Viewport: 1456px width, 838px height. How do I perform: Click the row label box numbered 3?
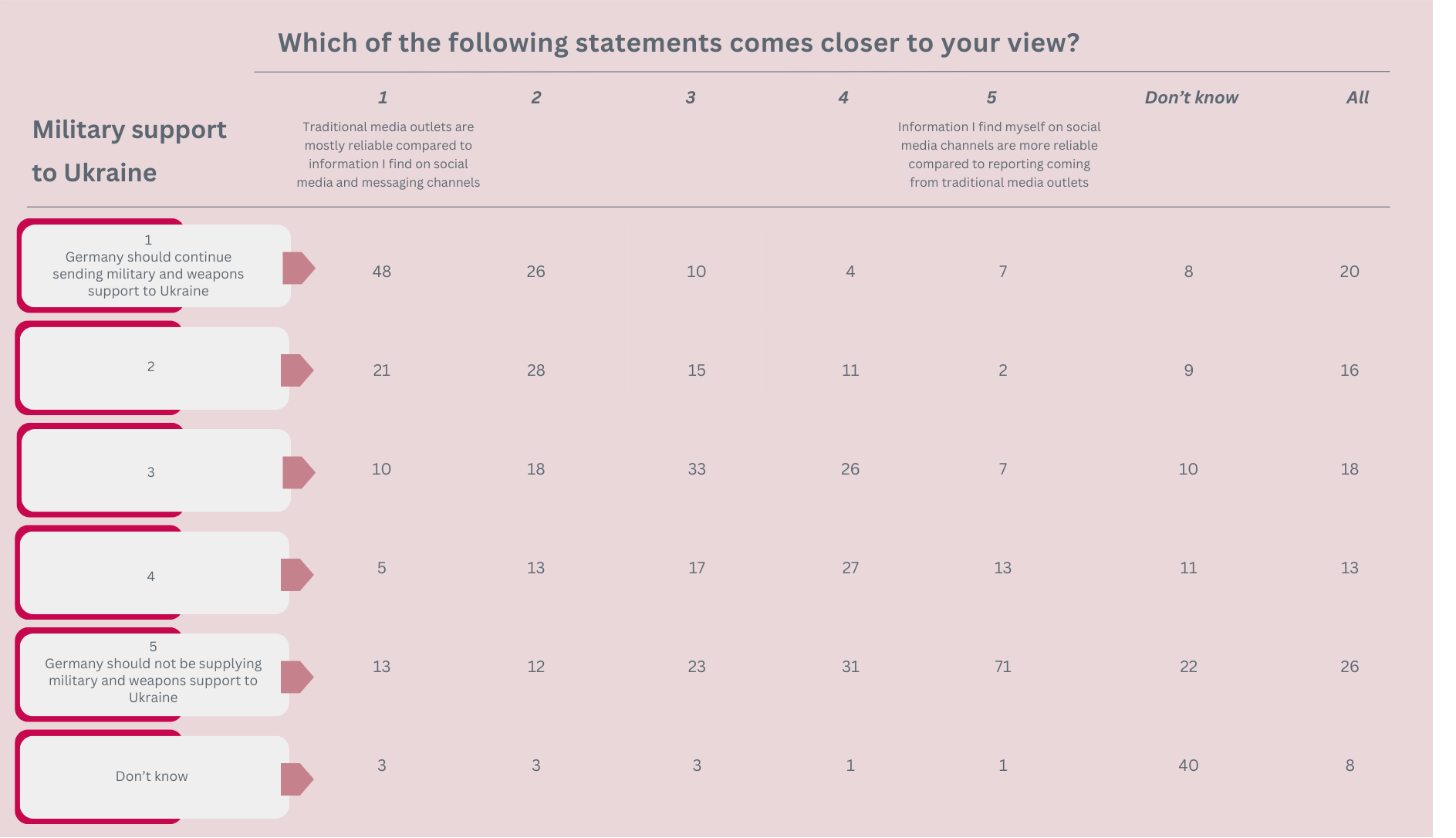point(155,470)
